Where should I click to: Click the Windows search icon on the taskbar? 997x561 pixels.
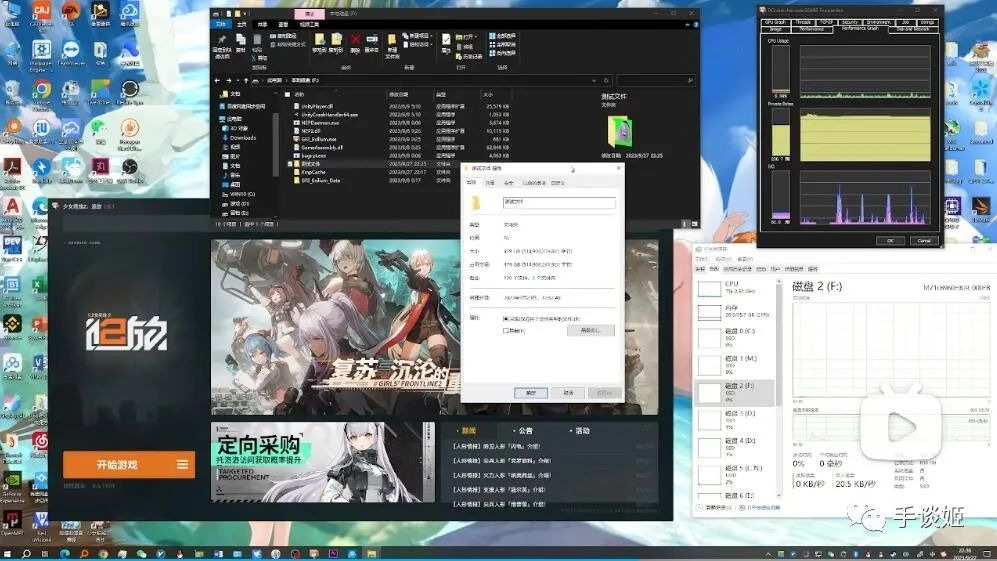[27, 553]
